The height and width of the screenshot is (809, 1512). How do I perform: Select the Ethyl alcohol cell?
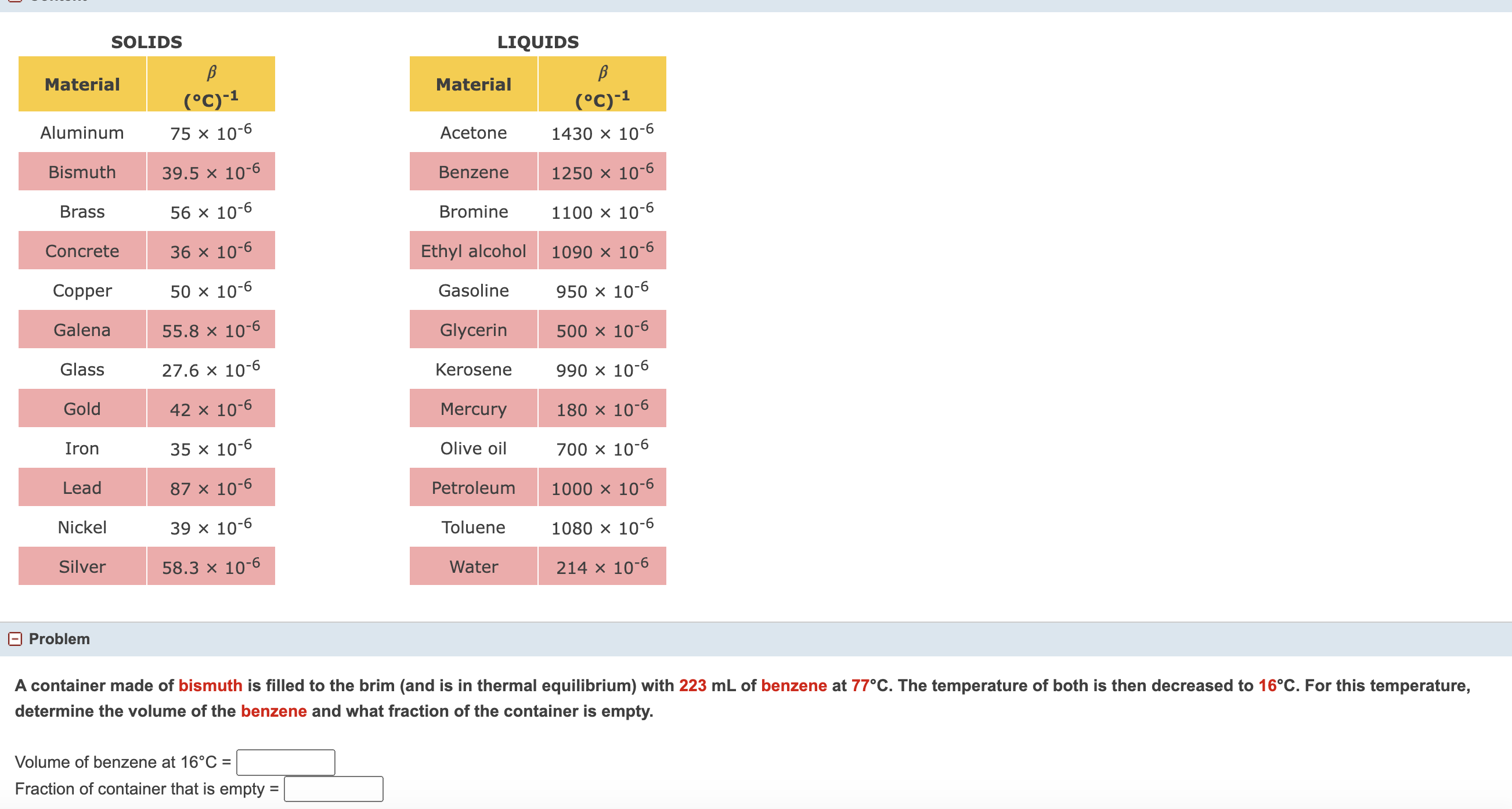pyautogui.click(x=473, y=251)
